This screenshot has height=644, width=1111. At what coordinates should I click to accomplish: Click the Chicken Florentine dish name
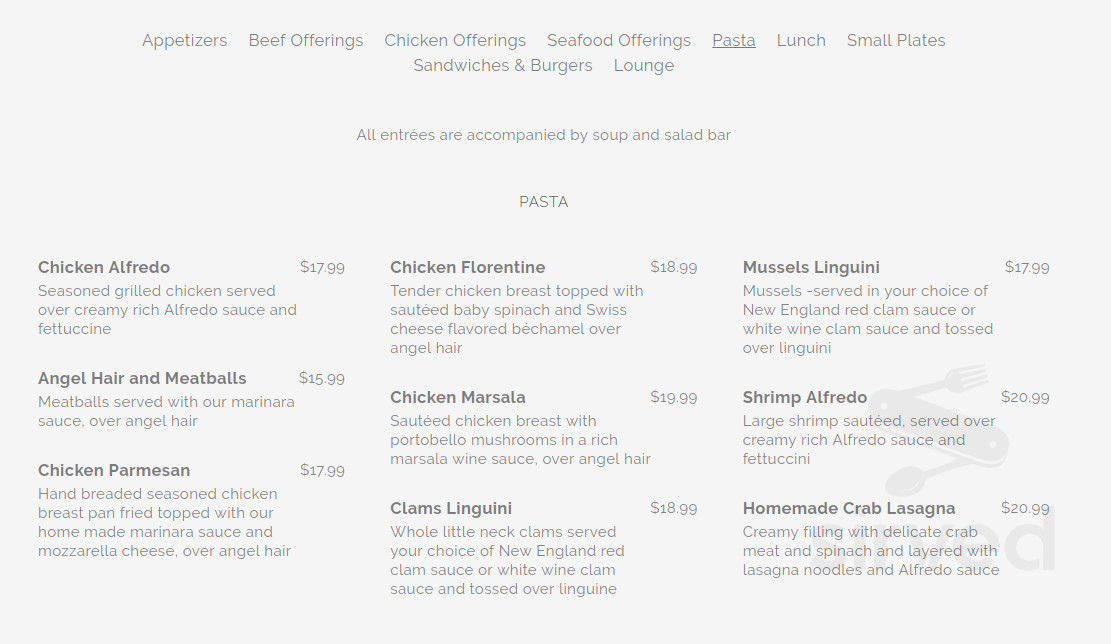tap(468, 267)
